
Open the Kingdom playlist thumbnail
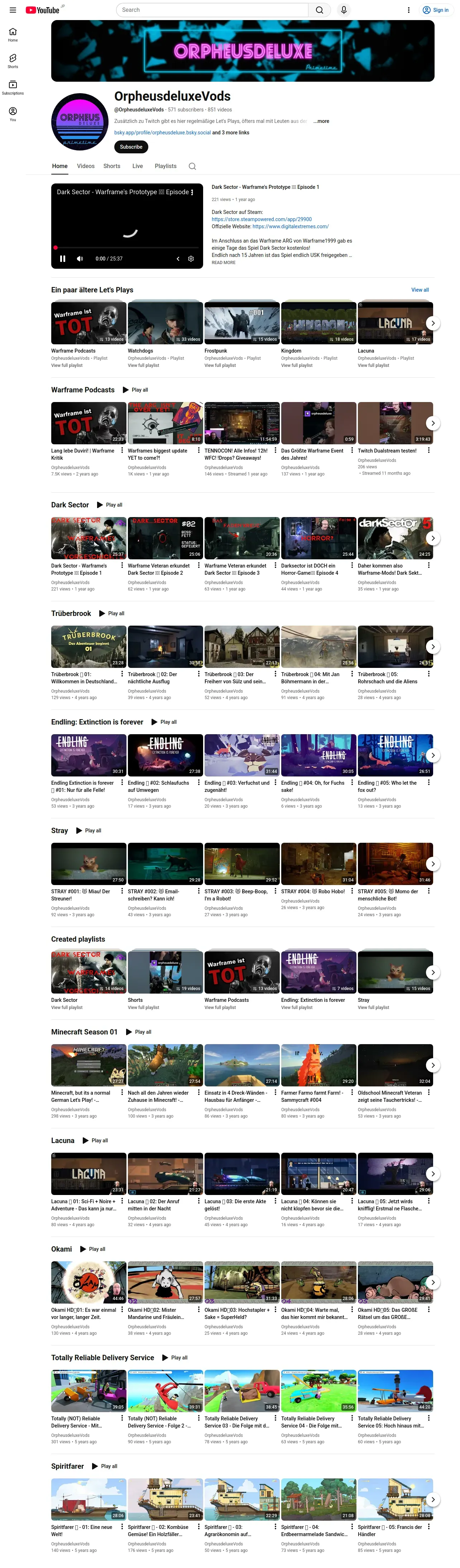click(x=319, y=323)
